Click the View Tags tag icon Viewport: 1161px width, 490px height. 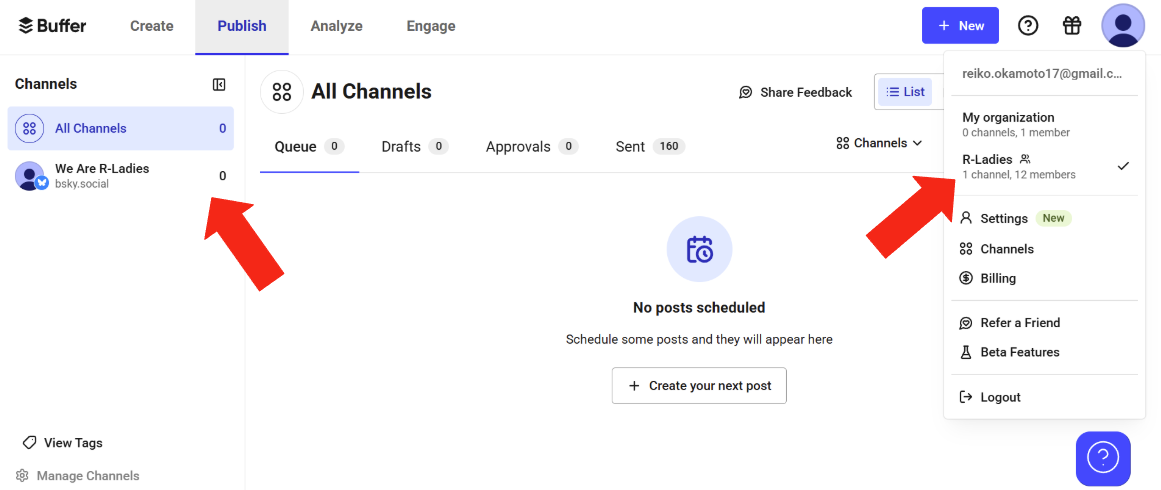30,443
